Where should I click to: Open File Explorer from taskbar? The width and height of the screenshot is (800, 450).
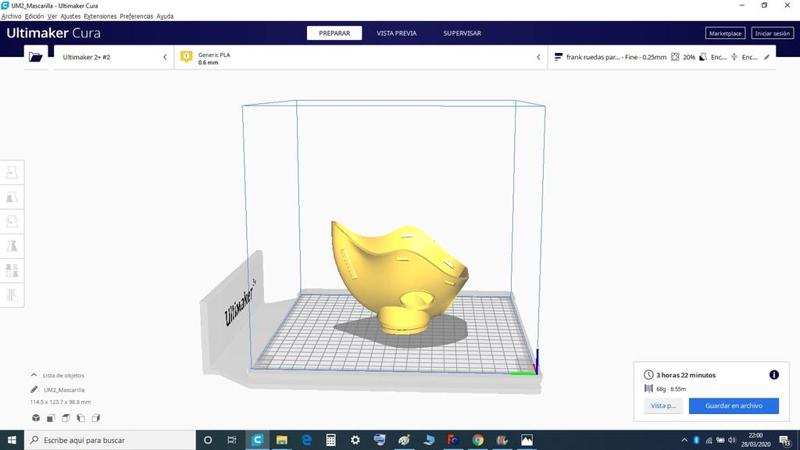282,440
